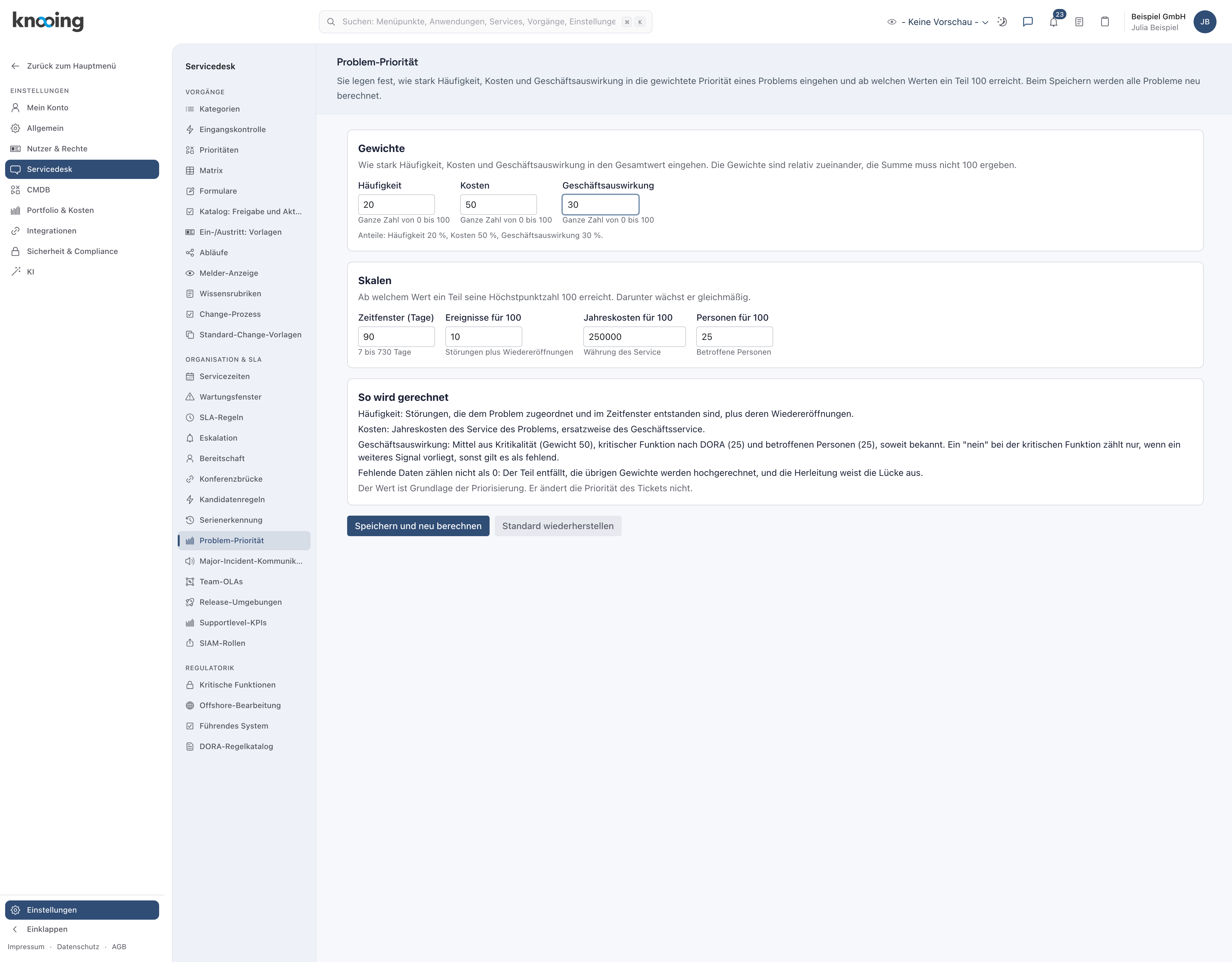
Task: Select Integrationen in settings menu
Action: [x=82, y=231]
